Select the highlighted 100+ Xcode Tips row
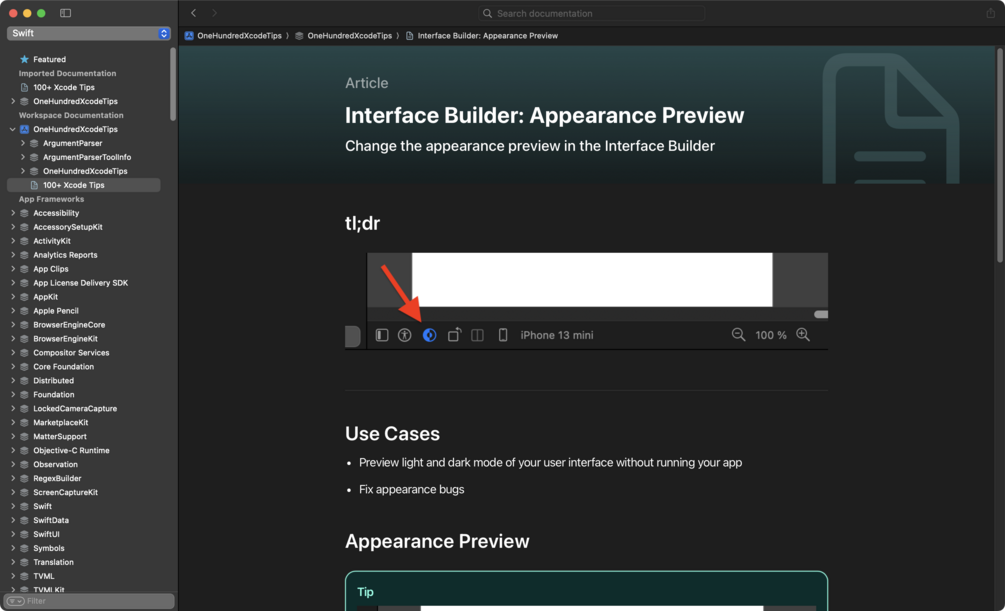The height and width of the screenshot is (611, 1005). 83,185
